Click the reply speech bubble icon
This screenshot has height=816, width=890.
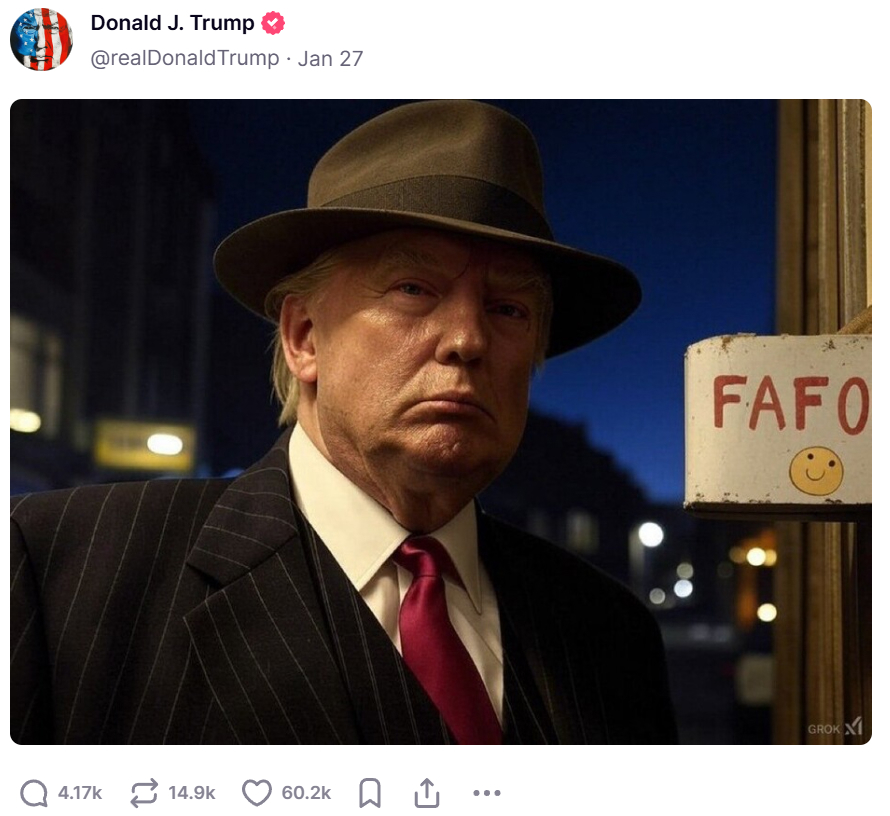tap(34, 793)
